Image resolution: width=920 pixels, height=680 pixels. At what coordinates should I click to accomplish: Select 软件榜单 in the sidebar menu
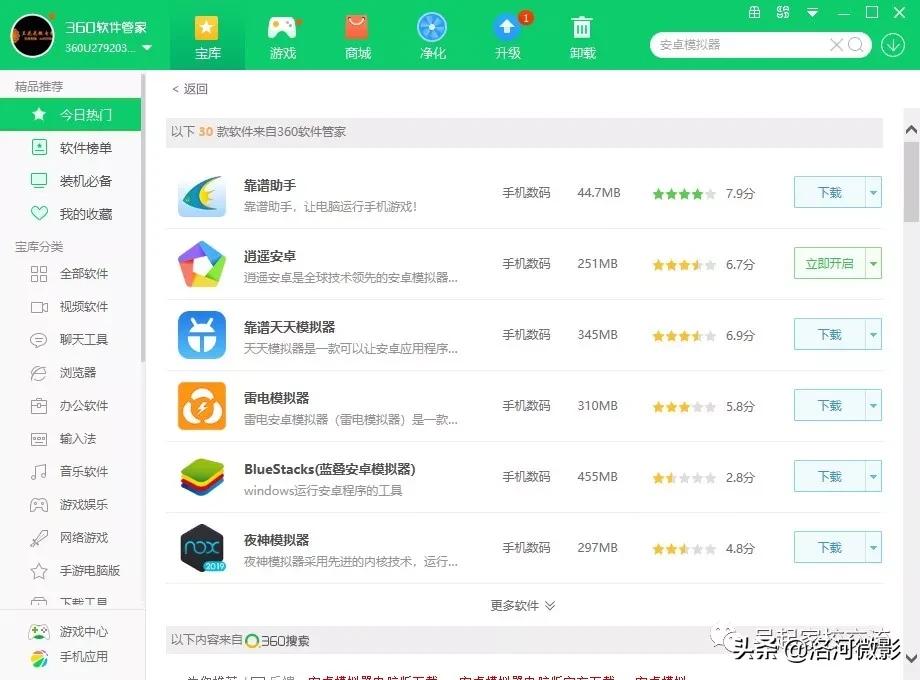[74, 148]
